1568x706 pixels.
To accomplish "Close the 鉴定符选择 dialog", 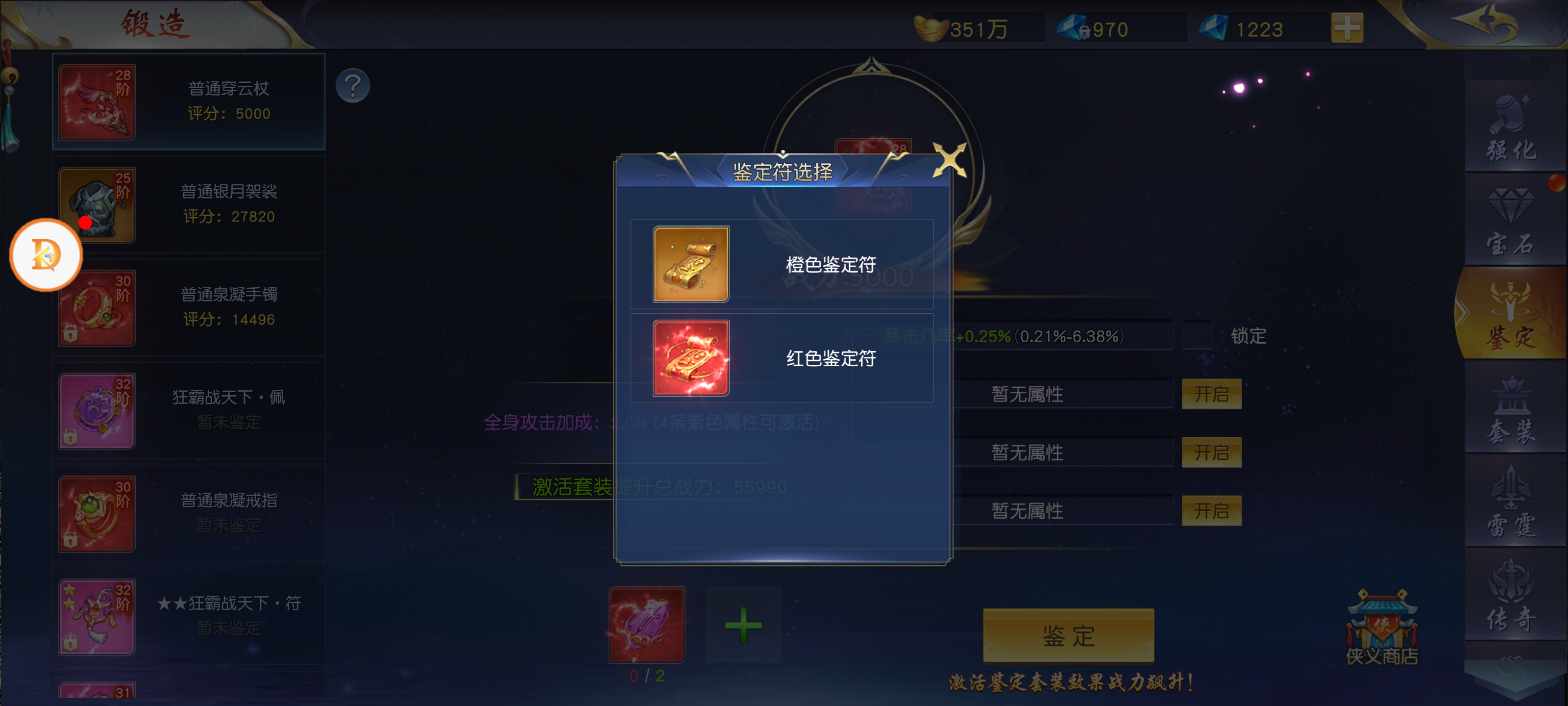I will [x=949, y=160].
